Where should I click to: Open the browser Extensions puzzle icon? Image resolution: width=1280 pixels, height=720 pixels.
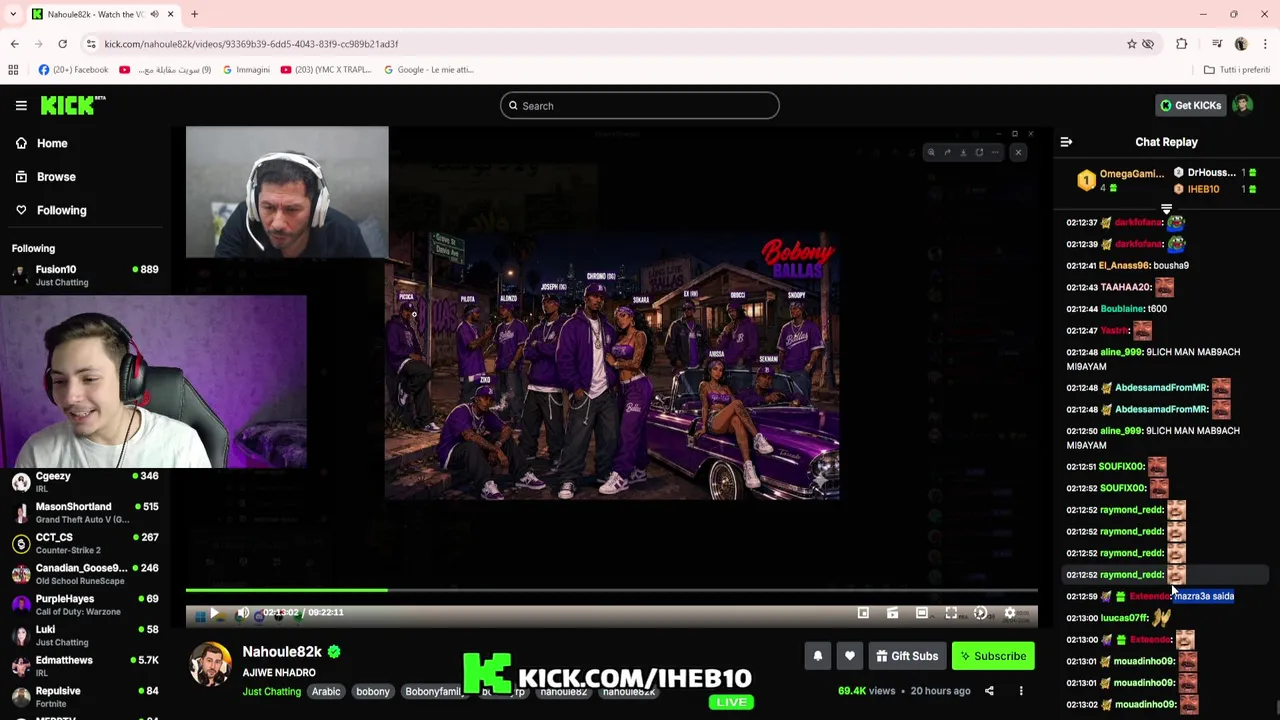point(1181,44)
